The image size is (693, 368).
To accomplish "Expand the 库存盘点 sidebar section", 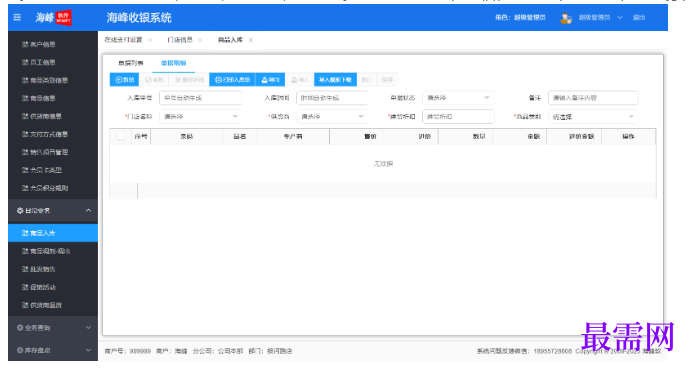I will 88,350.
